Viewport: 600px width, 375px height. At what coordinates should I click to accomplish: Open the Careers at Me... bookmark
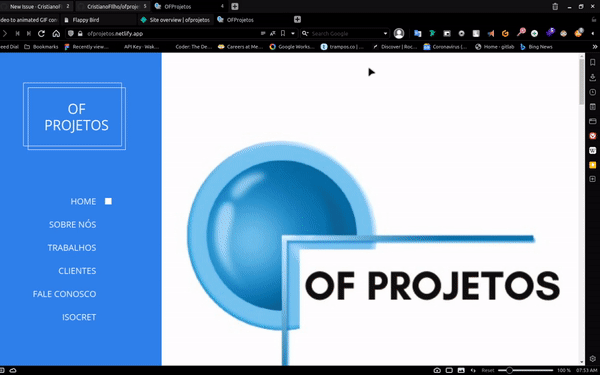(240, 47)
